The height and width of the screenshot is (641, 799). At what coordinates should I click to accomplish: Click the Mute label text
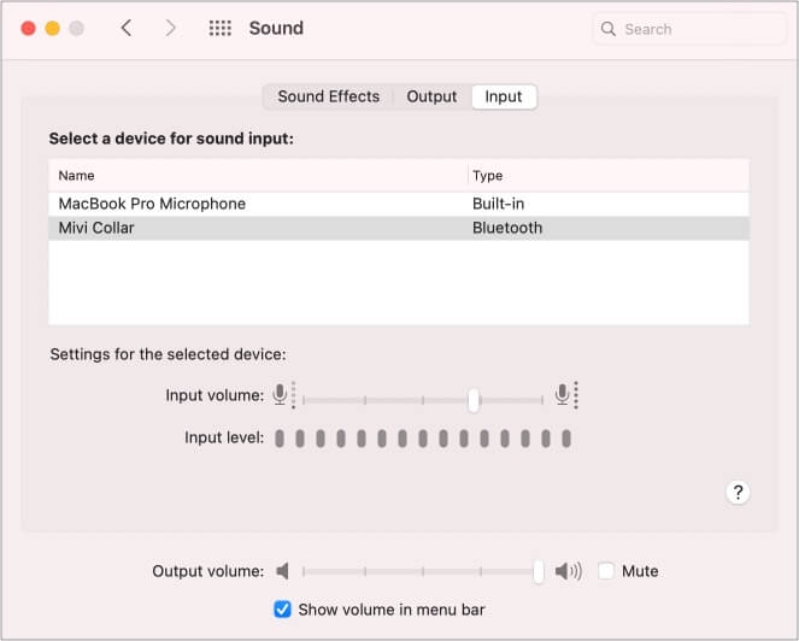click(640, 571)
